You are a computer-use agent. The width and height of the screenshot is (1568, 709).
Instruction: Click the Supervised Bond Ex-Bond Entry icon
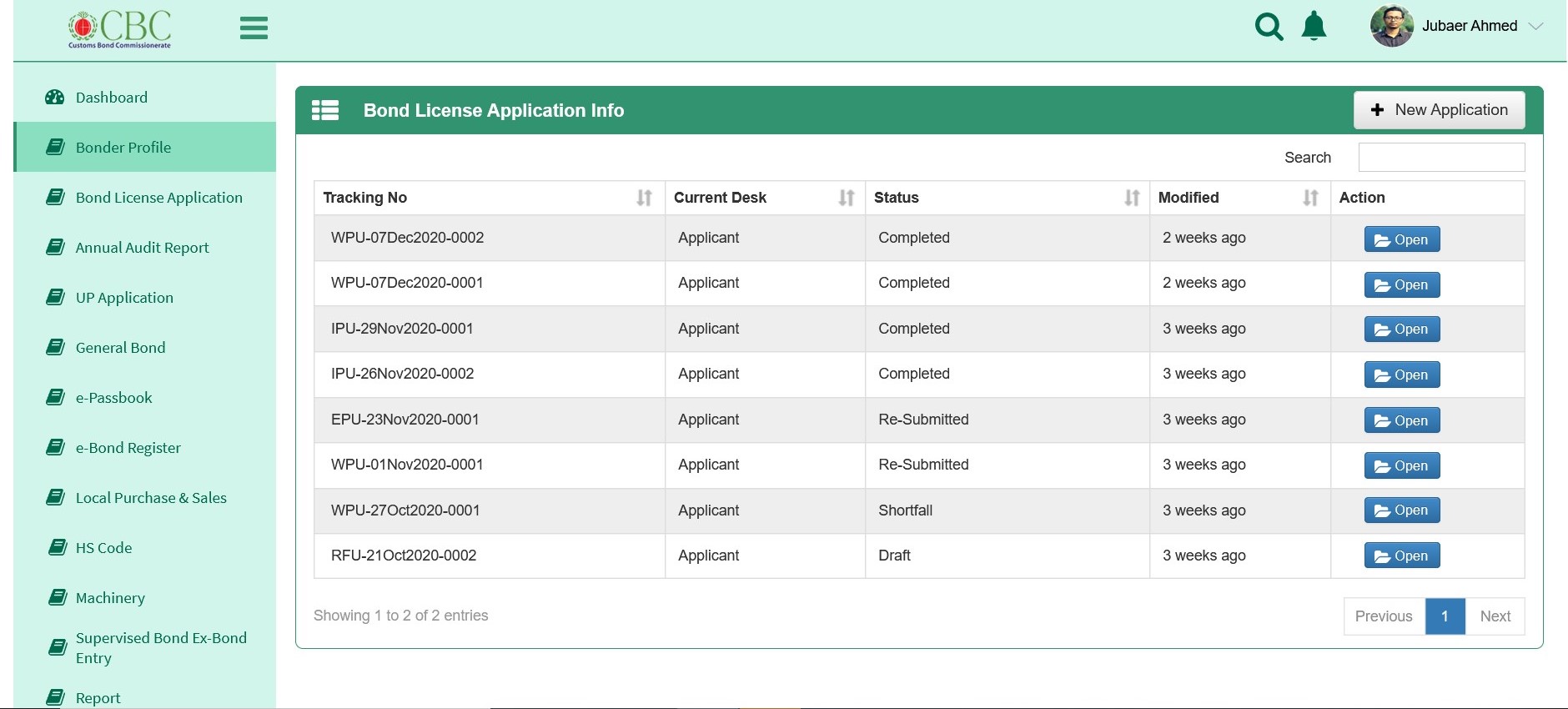(x=57, y=648)
